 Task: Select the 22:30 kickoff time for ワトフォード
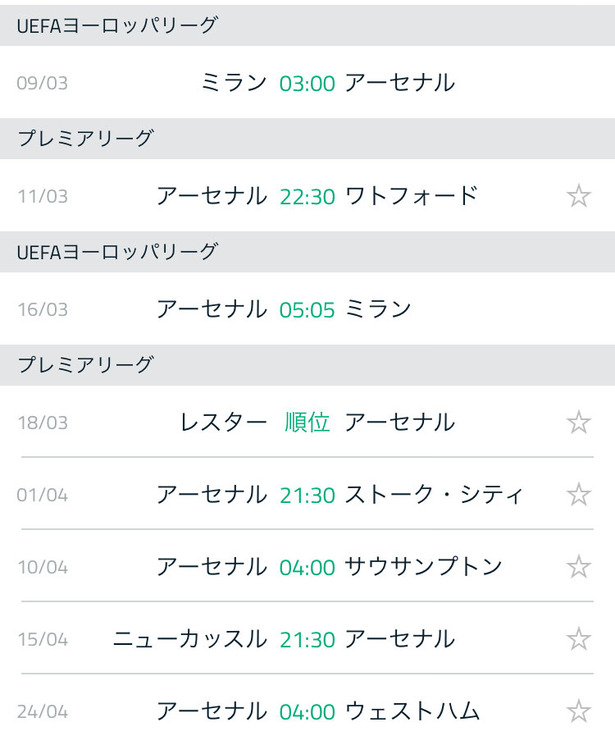307,197
